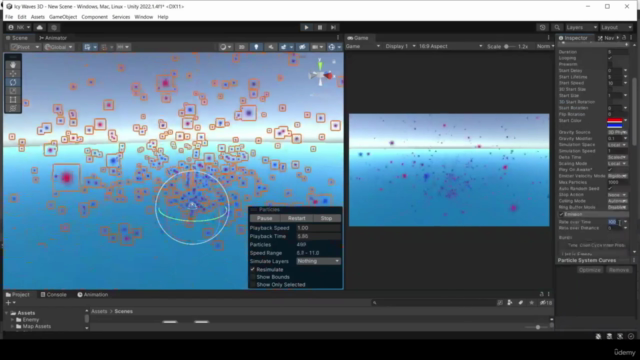Toggle the Emission module checkbox
The image size is (640, 360).
[562, 214]
